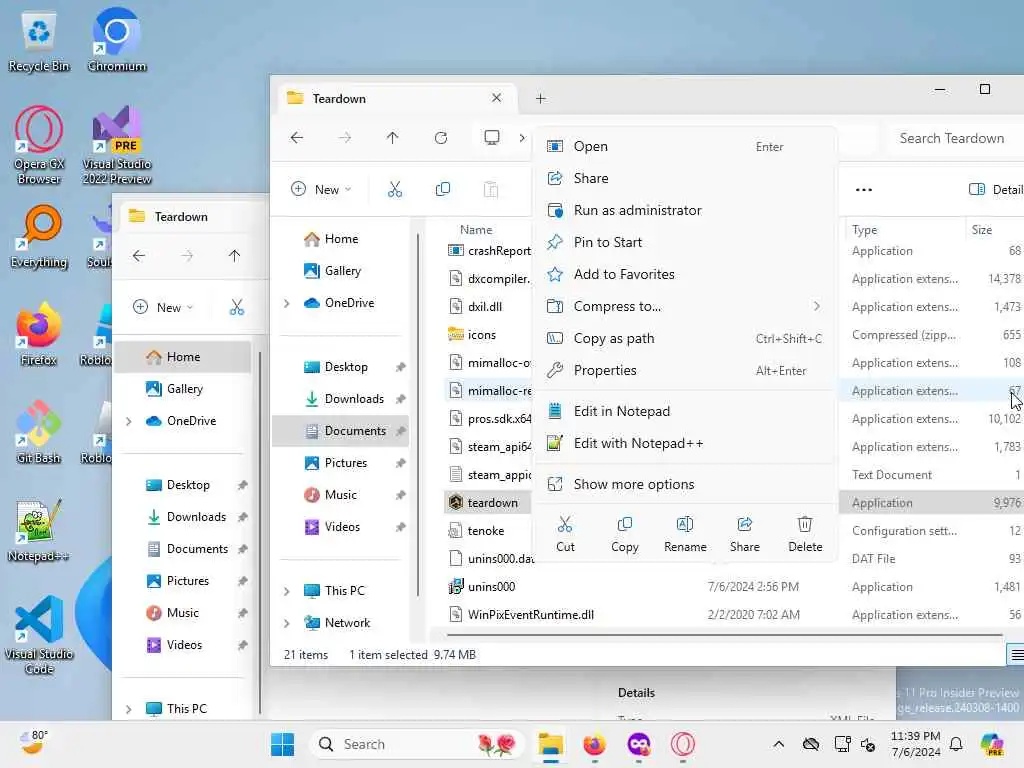Image resolution: width=1024 pixels, height=768 pixels.
Task: Open Everything desktop shortcut
Action: pyautogui.click(x=39, y=236)
